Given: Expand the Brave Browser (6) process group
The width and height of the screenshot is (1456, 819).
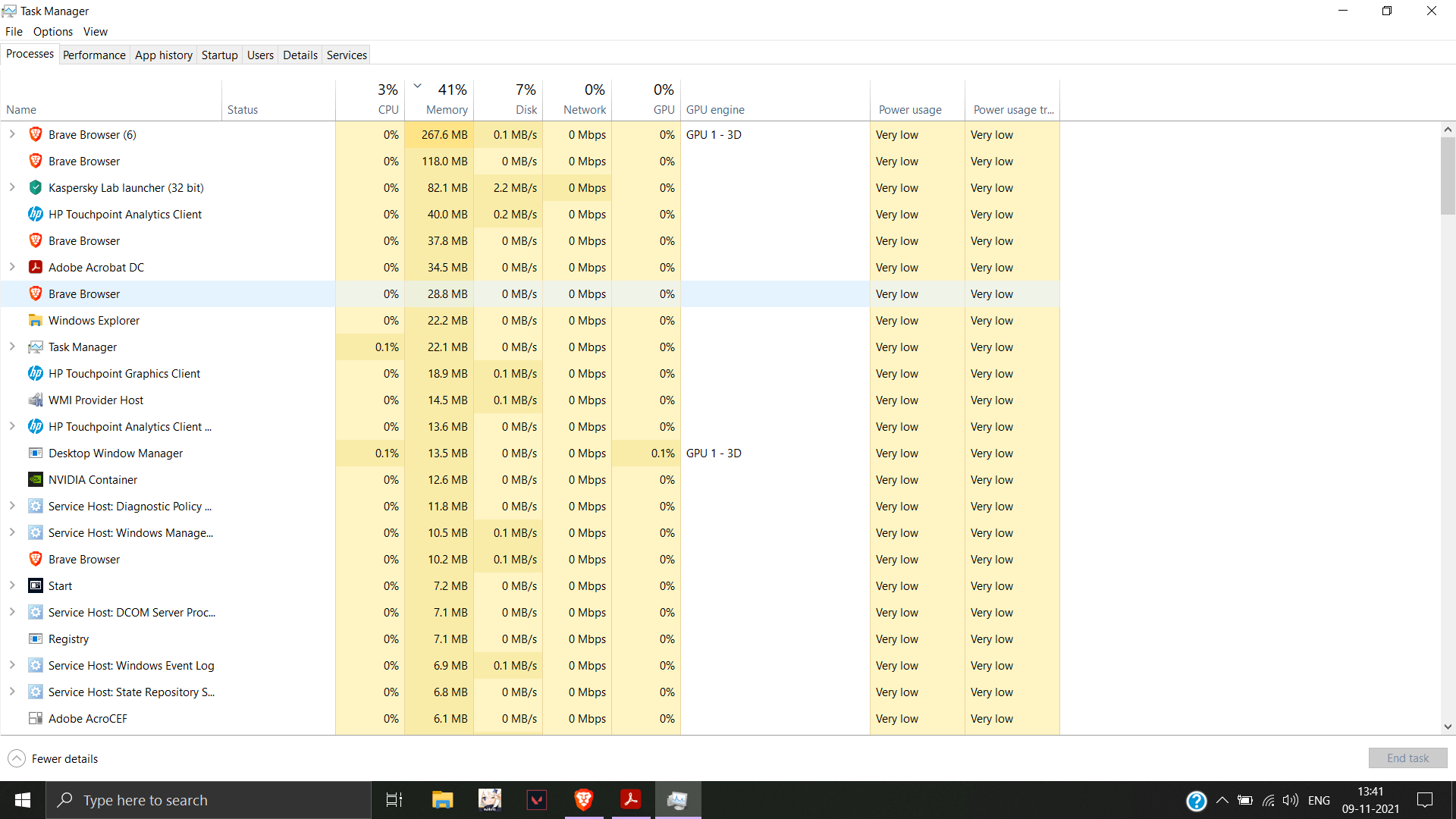Looking at the screenshot, I should point(12,134).
